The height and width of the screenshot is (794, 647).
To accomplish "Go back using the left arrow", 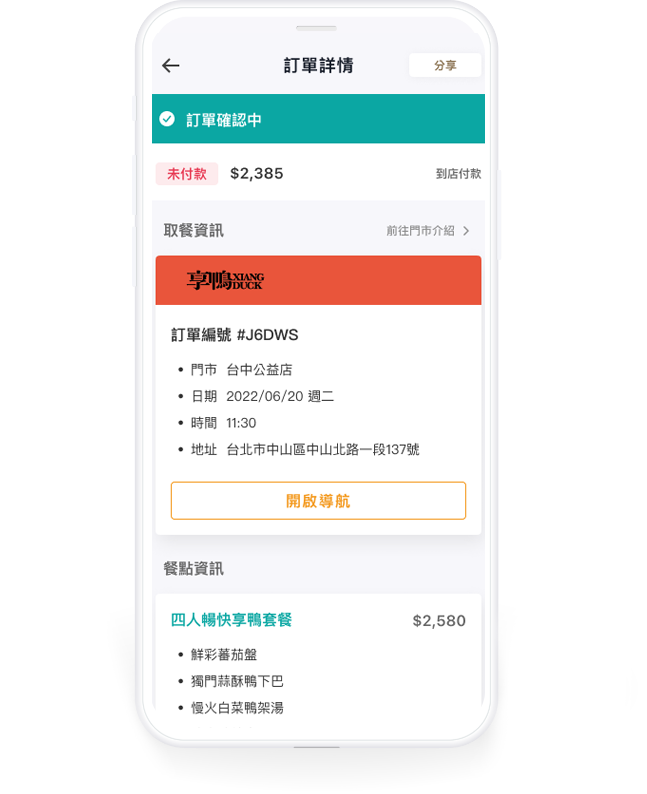I will [171, 65].
